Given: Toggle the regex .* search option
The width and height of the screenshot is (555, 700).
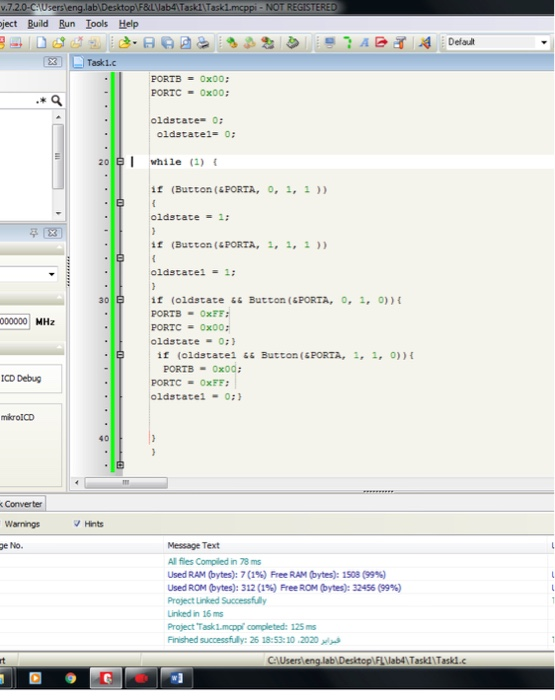Looking at the screenshot, I should point(41,100).
